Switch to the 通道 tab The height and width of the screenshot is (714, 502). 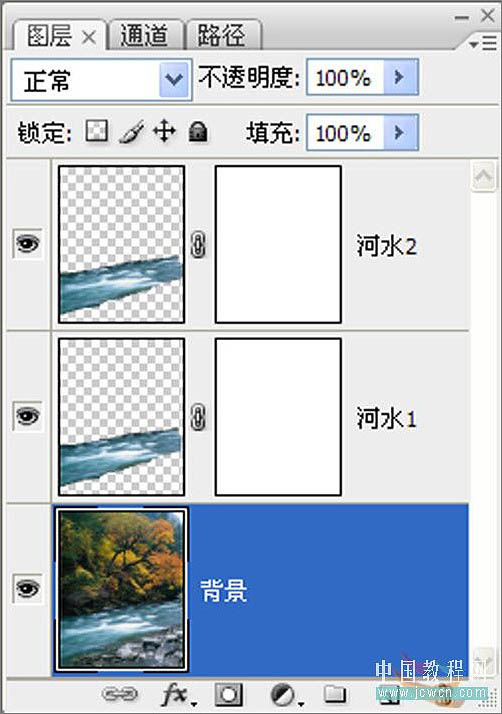tap(145, 35)
